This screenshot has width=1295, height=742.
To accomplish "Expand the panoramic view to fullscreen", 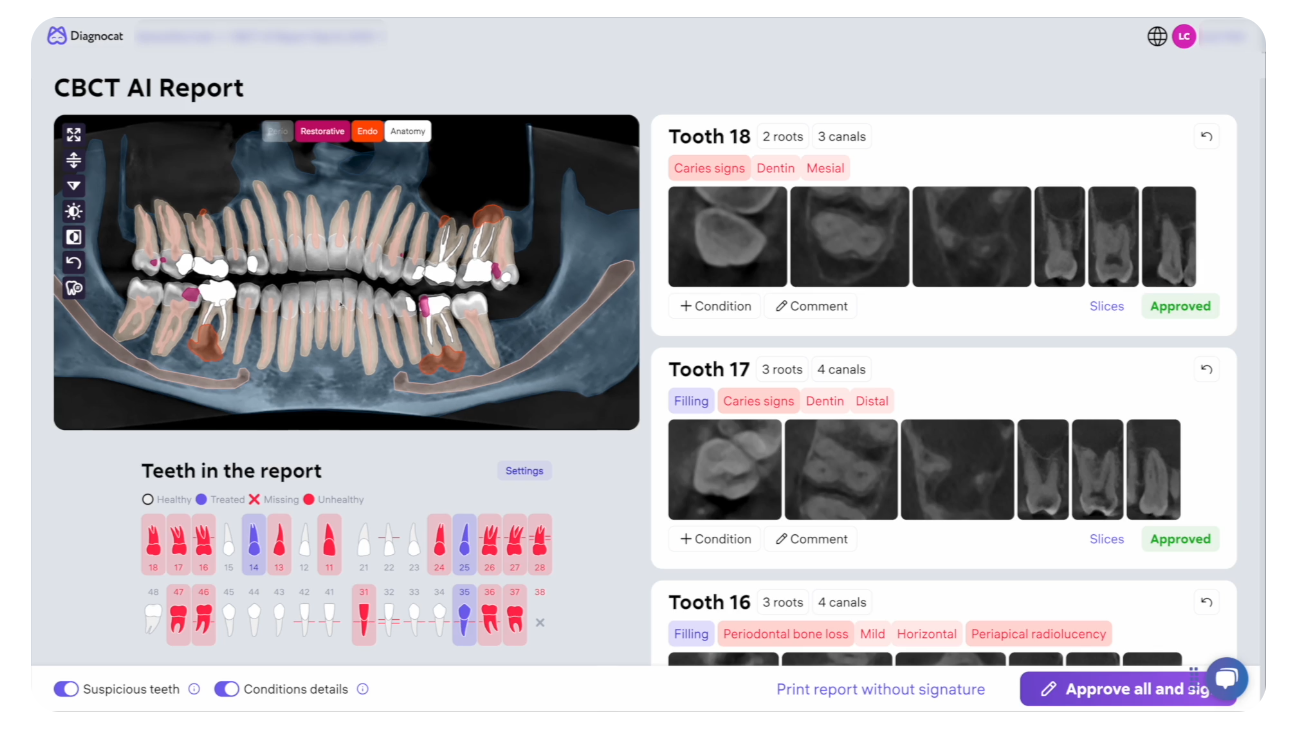I will pyautogui.click(x=74, y=134).
